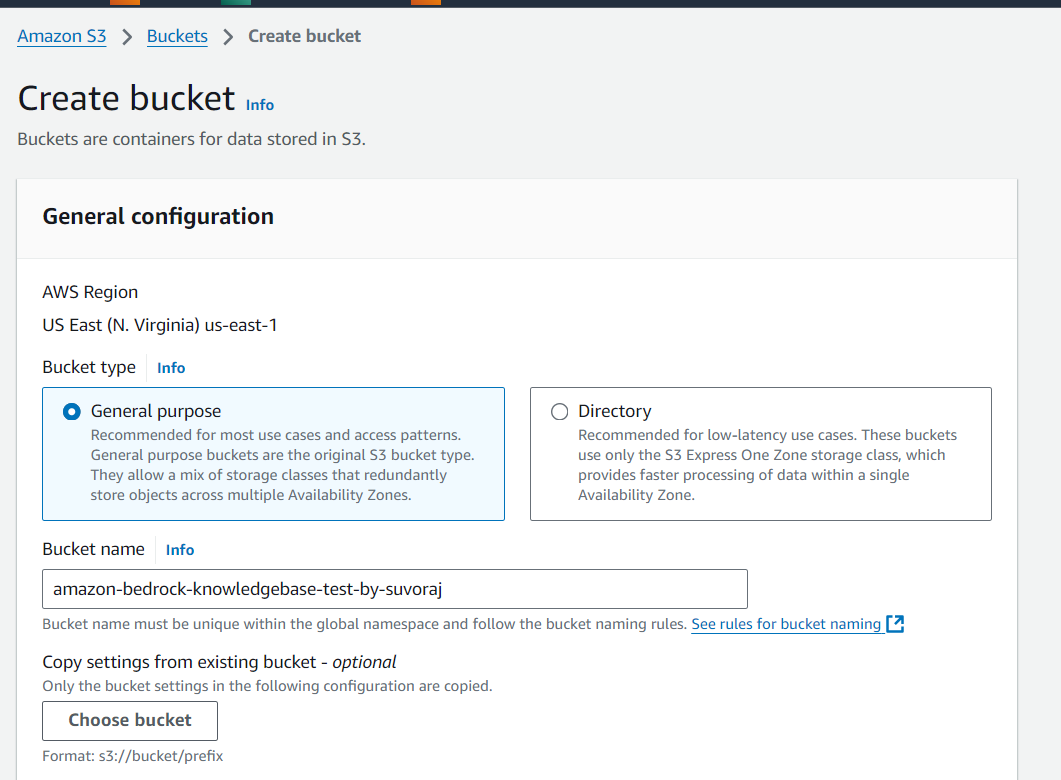Click the external link icon after naming rules
Image resolution: width=1061 pixels, height=780 pixels.
pos(895,623)
